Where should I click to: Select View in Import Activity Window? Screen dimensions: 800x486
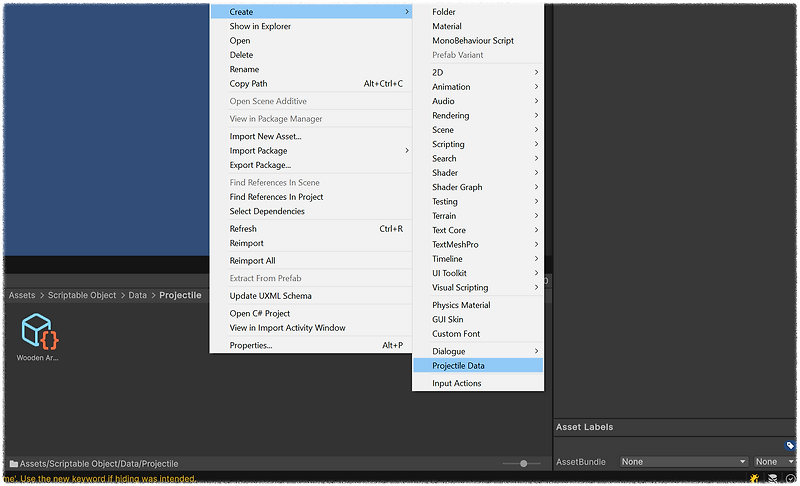(311, 327)
